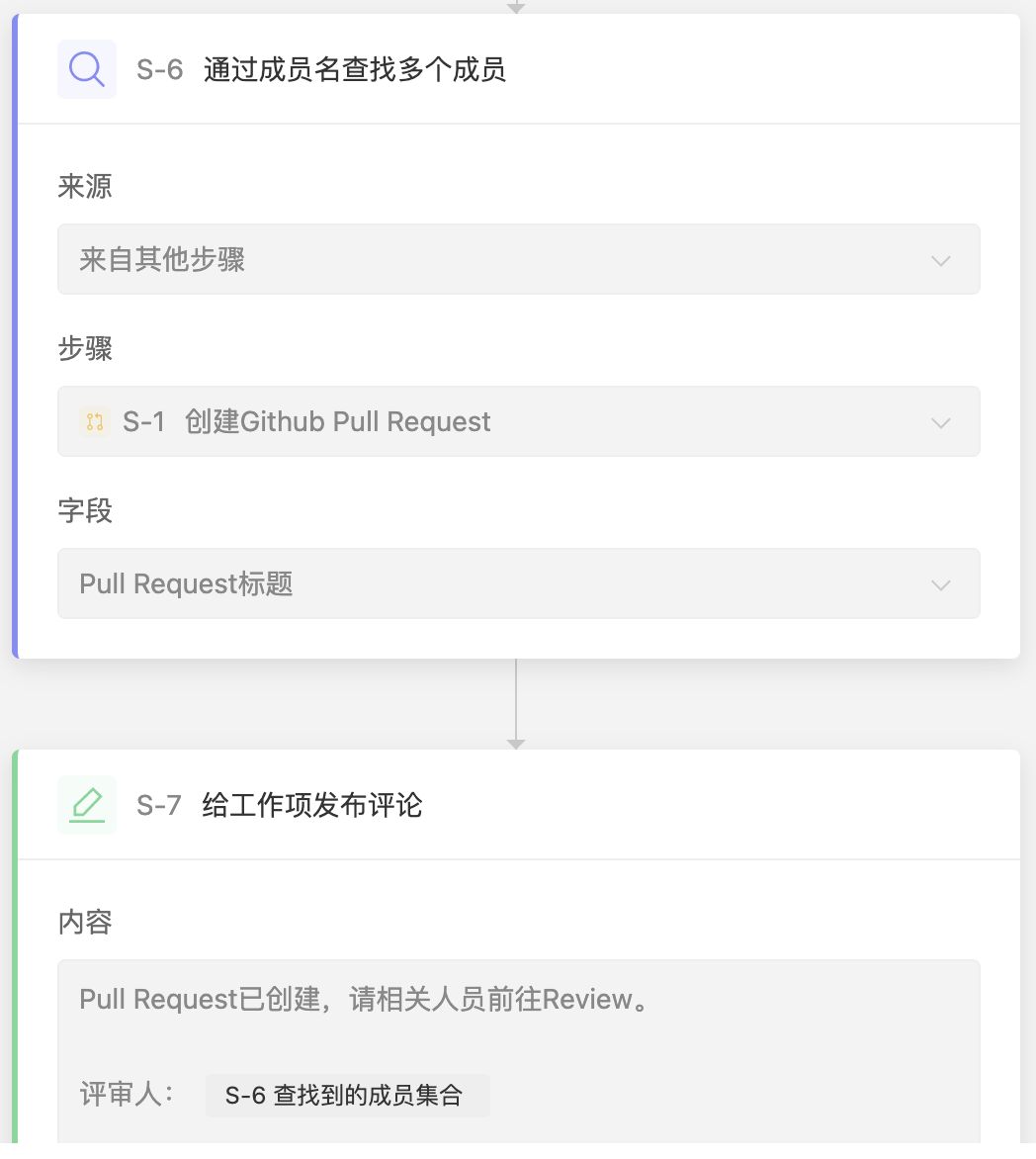The width and height of the screenshot is (1036, 1159).
Task: Open the 字段 dropdown showing Pull Request标题
Action: pyautogui.click(x=519, y=583)
